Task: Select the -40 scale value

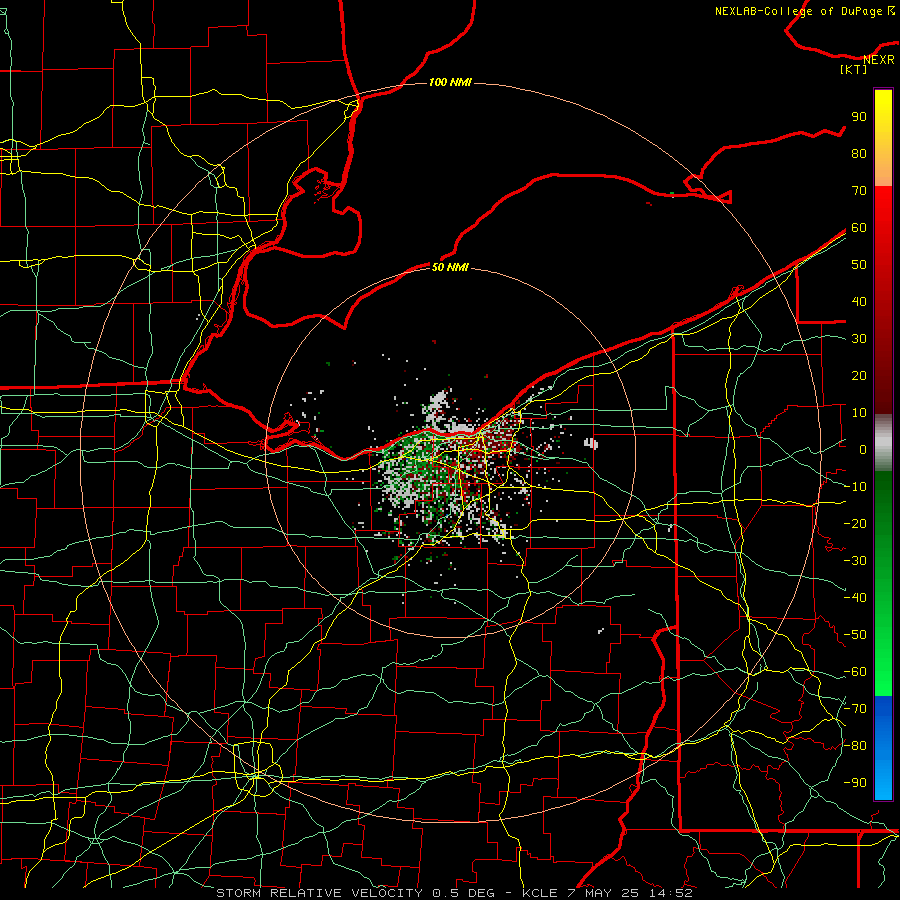Action: tap(855, 598)
